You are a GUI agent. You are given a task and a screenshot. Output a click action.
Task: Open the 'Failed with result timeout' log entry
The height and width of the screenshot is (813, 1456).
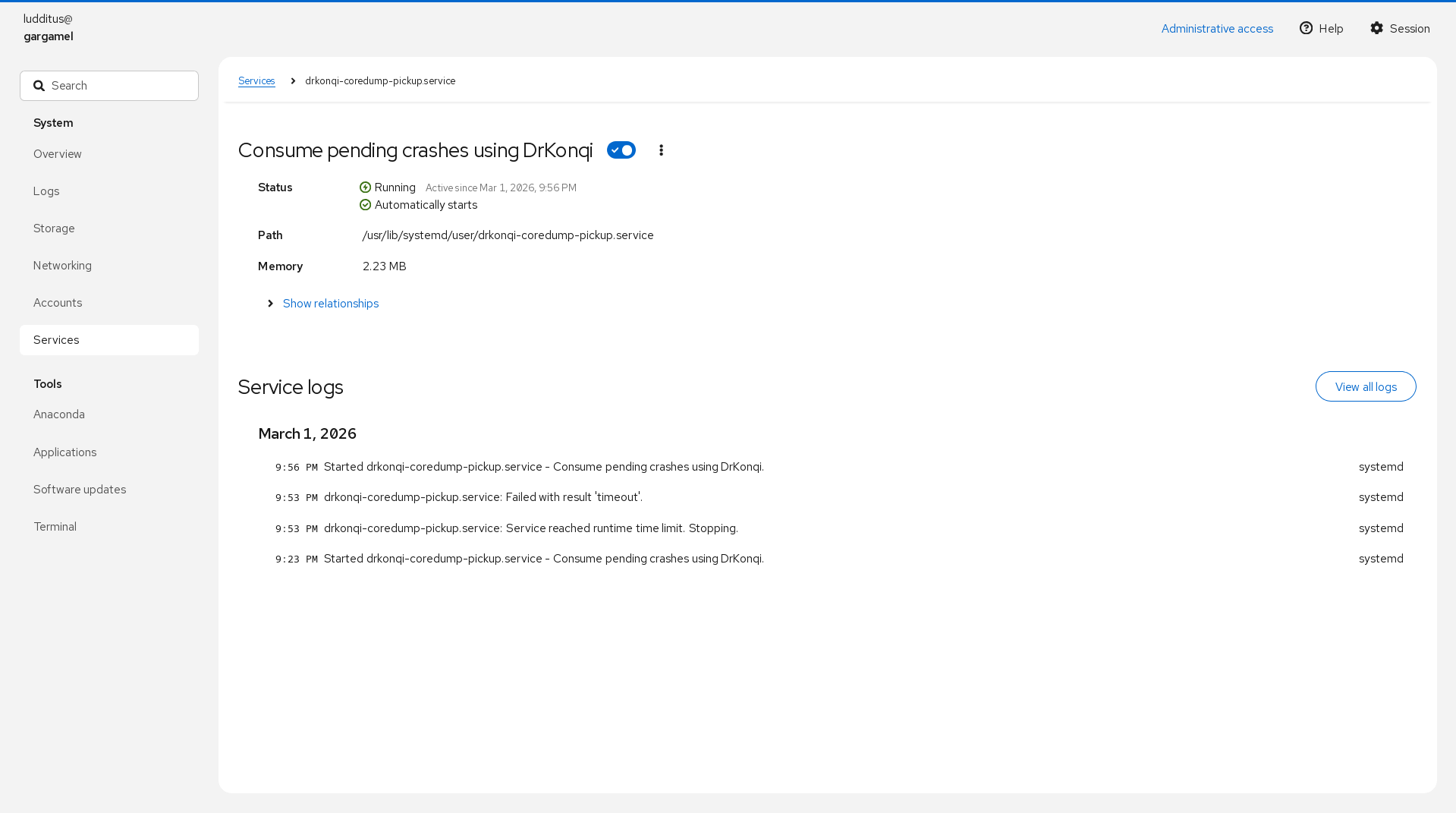point(483,497)
